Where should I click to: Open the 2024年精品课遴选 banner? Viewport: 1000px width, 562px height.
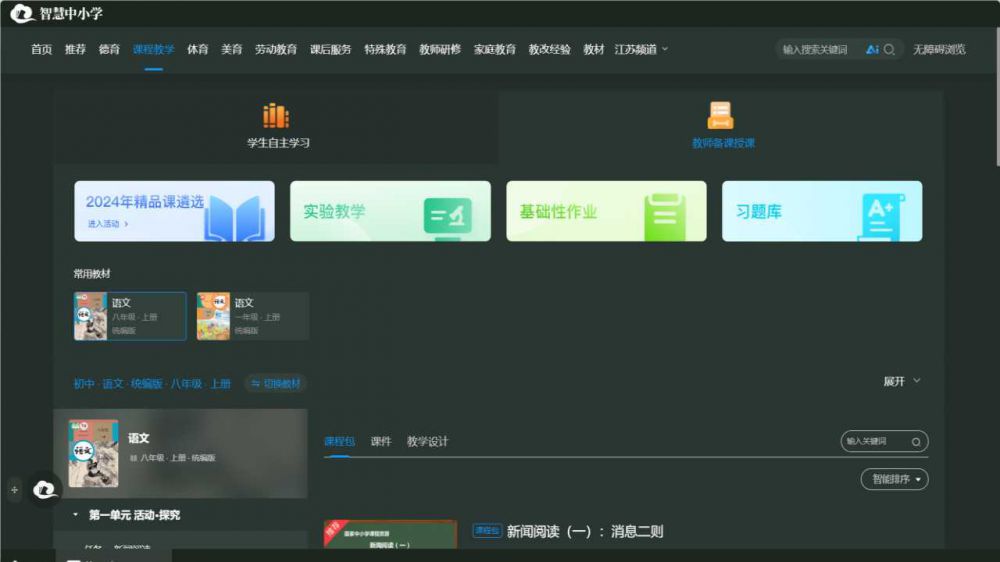(174, 211)
